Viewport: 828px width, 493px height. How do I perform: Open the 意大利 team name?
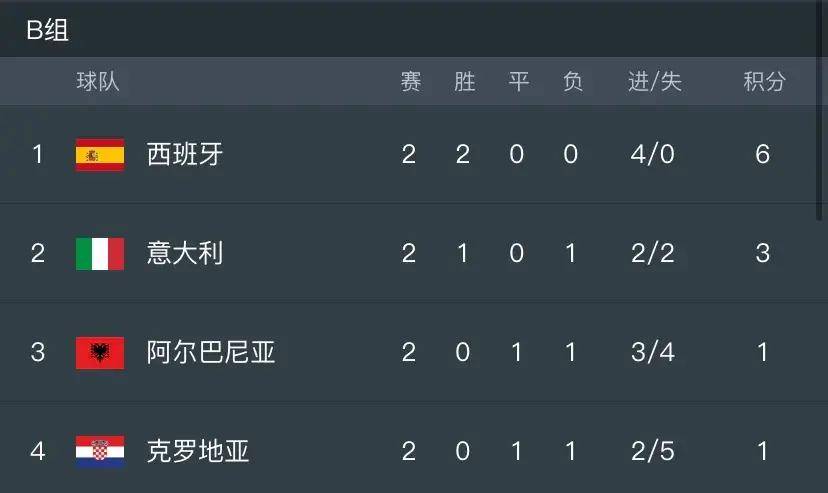[x=185, y=253]
